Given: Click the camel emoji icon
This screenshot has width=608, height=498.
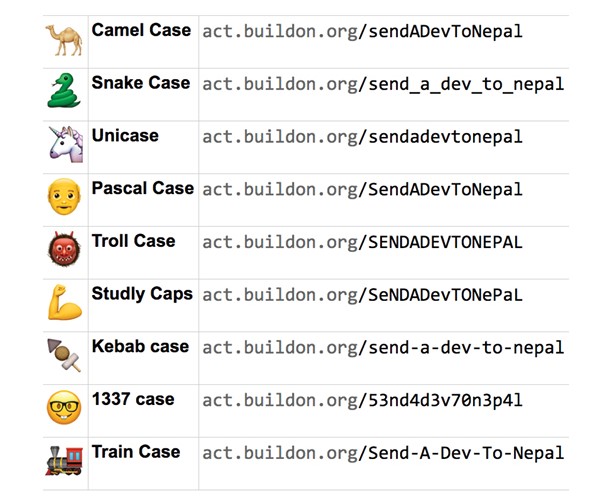Looking at the screenshot, I should click(64, 39).
